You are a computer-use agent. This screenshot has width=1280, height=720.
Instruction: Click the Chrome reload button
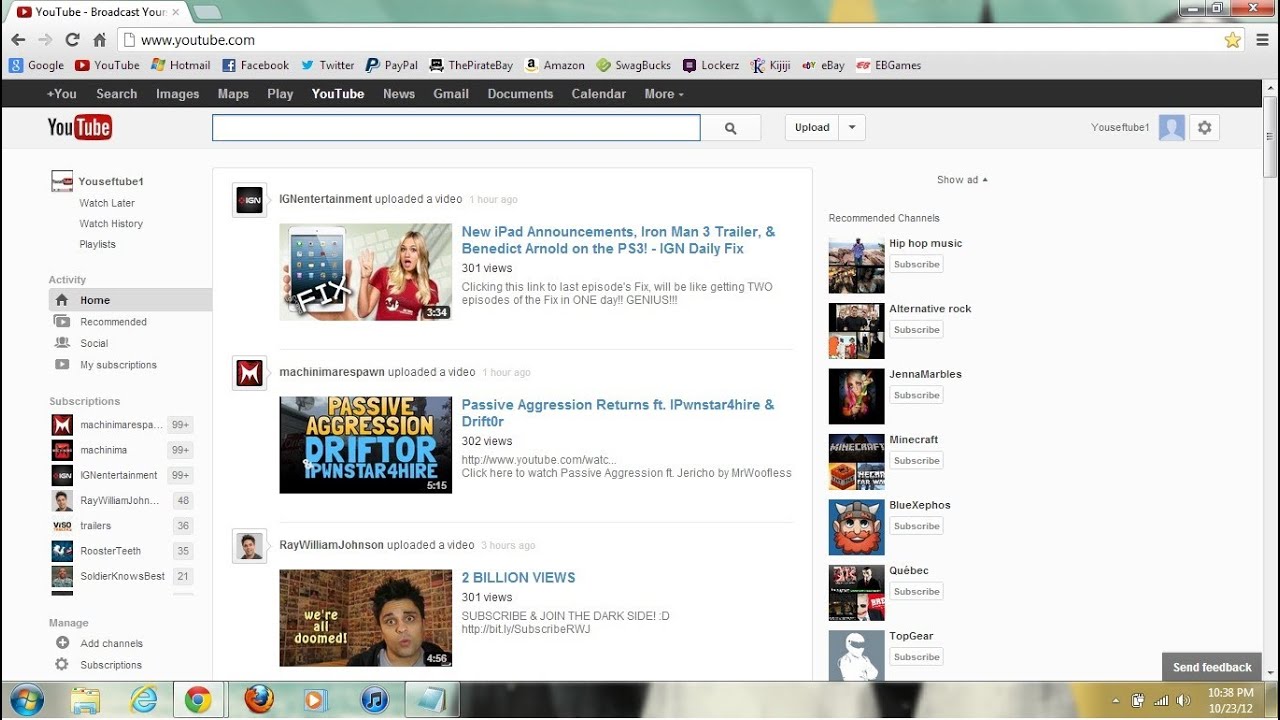point(72,40)
